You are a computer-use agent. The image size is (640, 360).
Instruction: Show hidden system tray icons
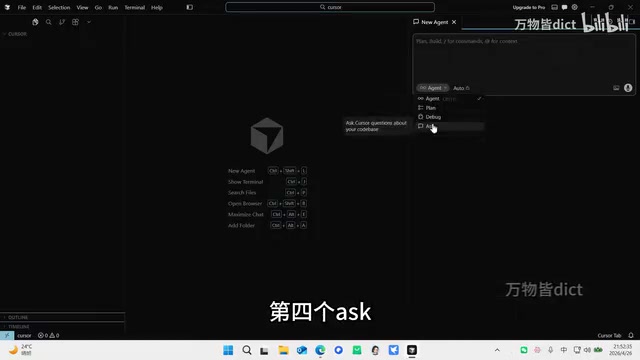click(x=497, y=350)
